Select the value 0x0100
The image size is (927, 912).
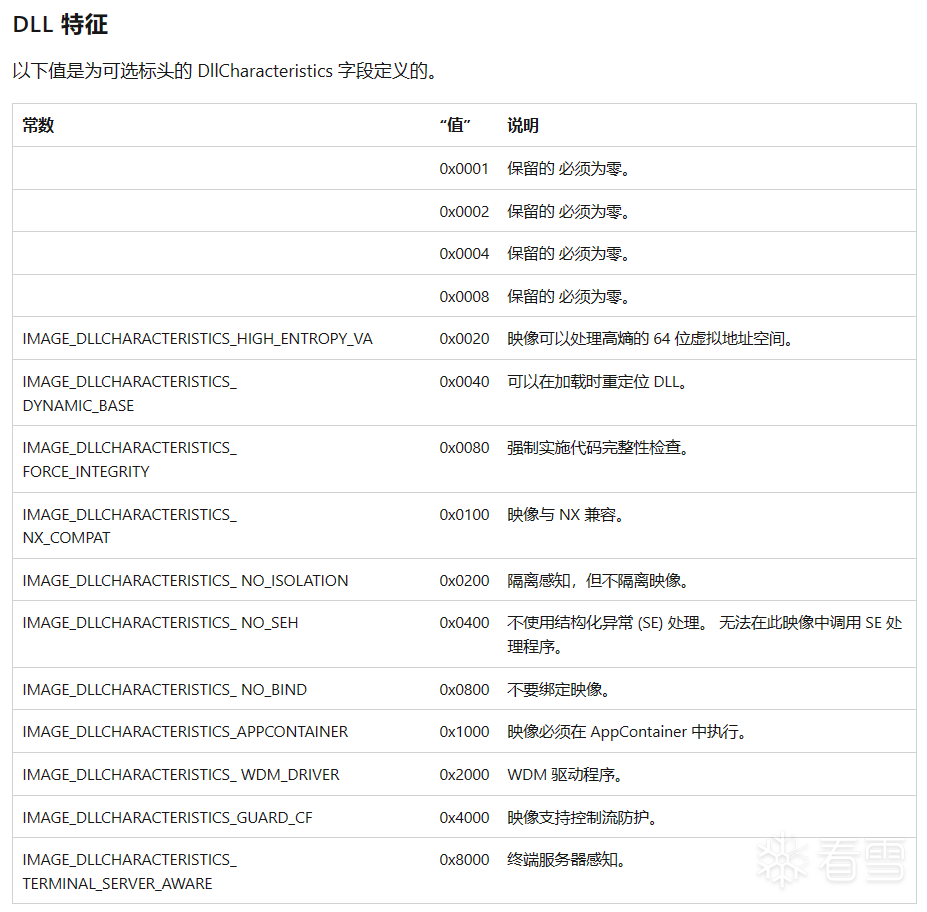(x=464, y=515)
